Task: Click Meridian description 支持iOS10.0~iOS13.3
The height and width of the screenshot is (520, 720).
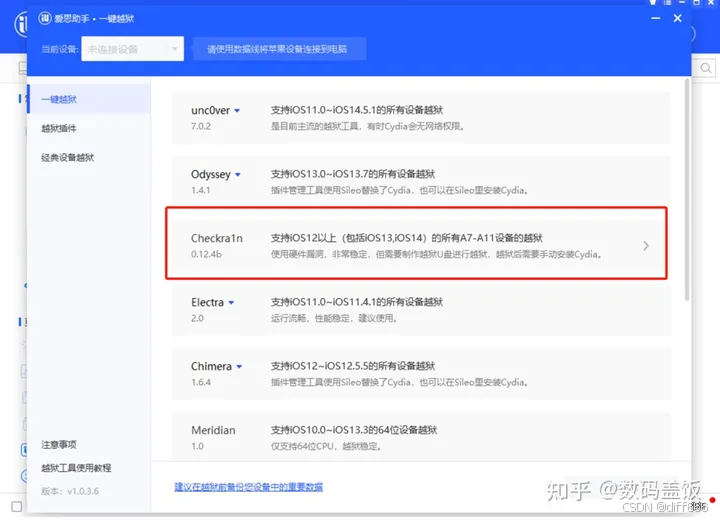Action: click(x=354, y=430)
